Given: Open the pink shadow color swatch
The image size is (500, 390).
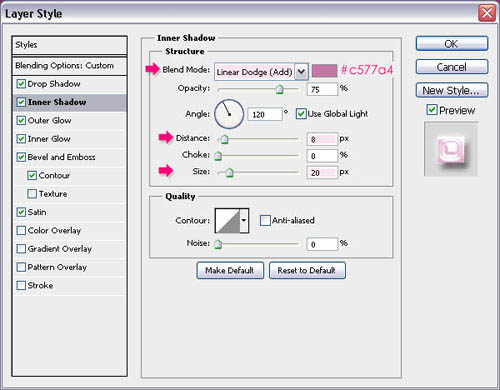Looking at the screenshot, I should [x=324, y=71].
